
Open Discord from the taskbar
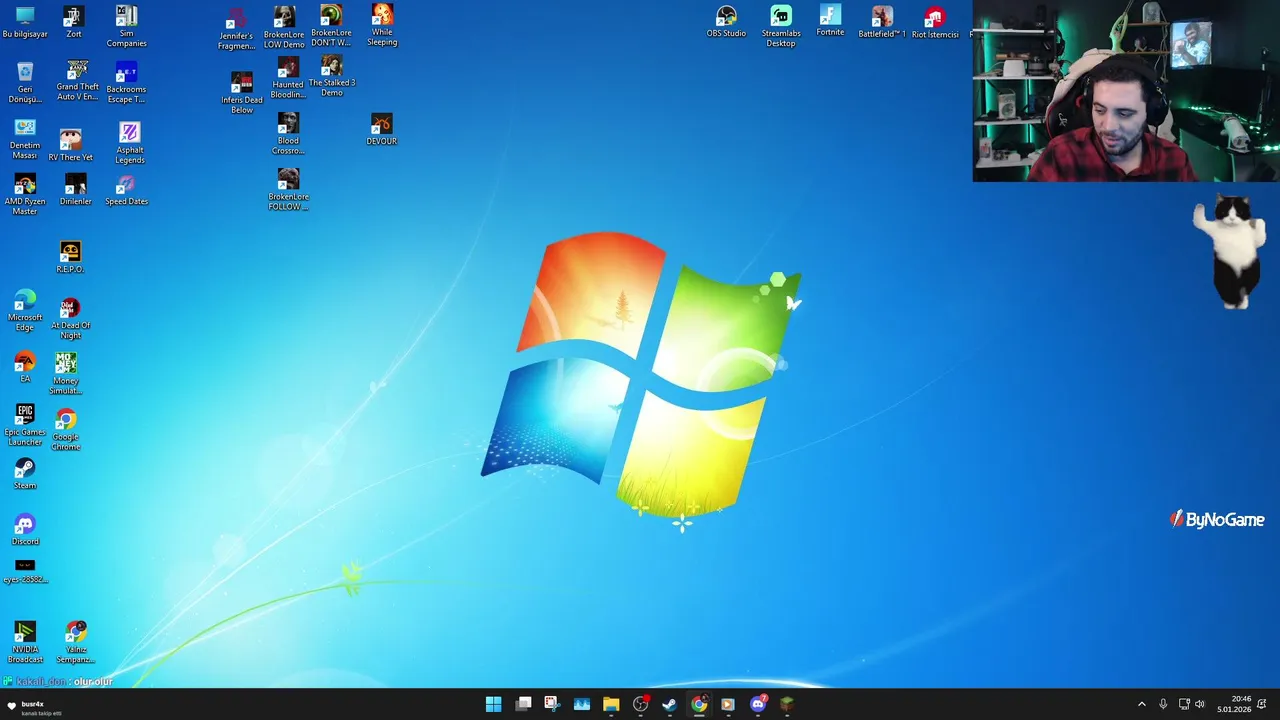(x=758, y=704)
